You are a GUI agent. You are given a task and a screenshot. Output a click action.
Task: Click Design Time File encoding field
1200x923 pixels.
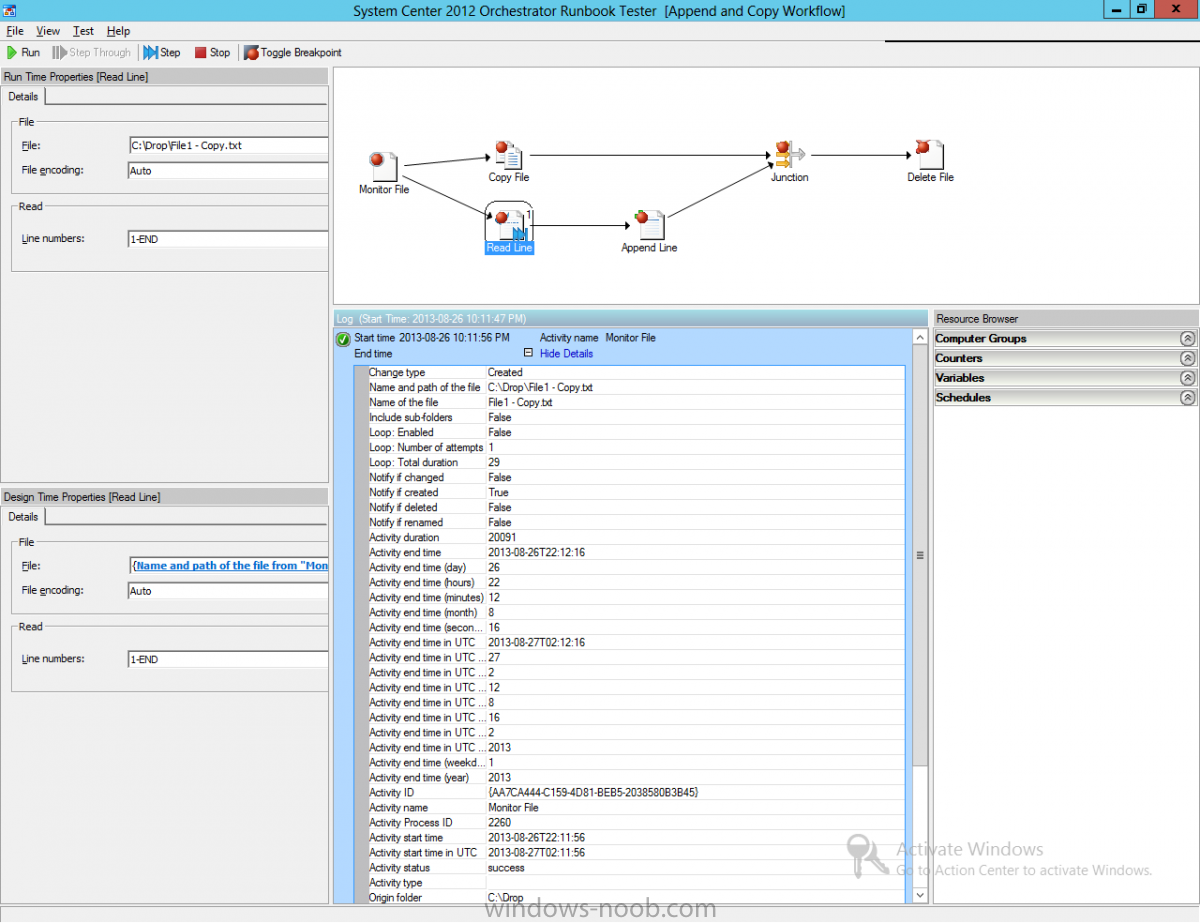click(228, 591)
